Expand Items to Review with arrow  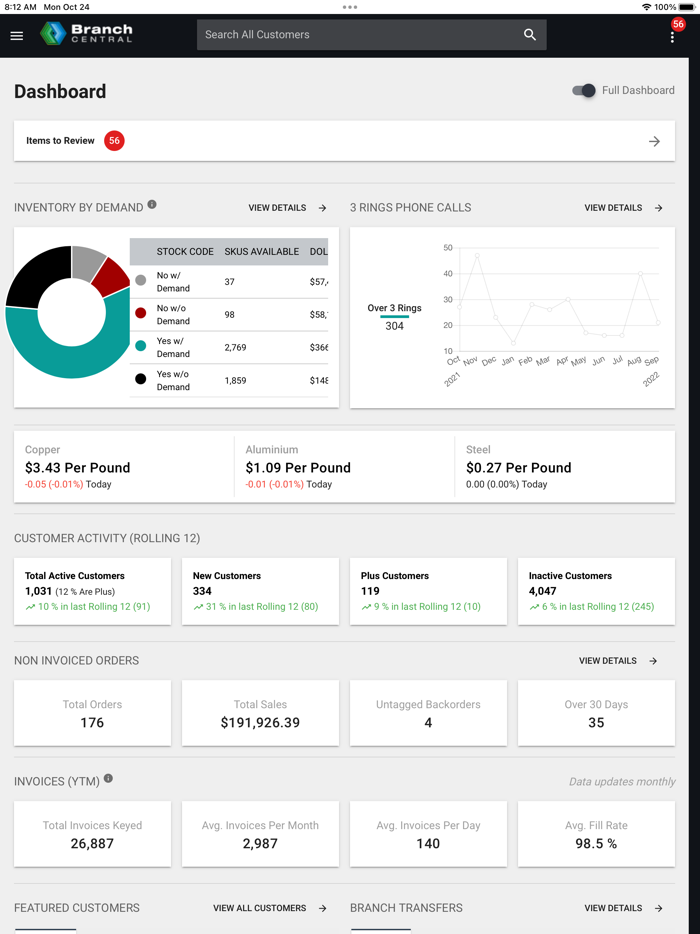pyautogui.click(x=654, y=142)
